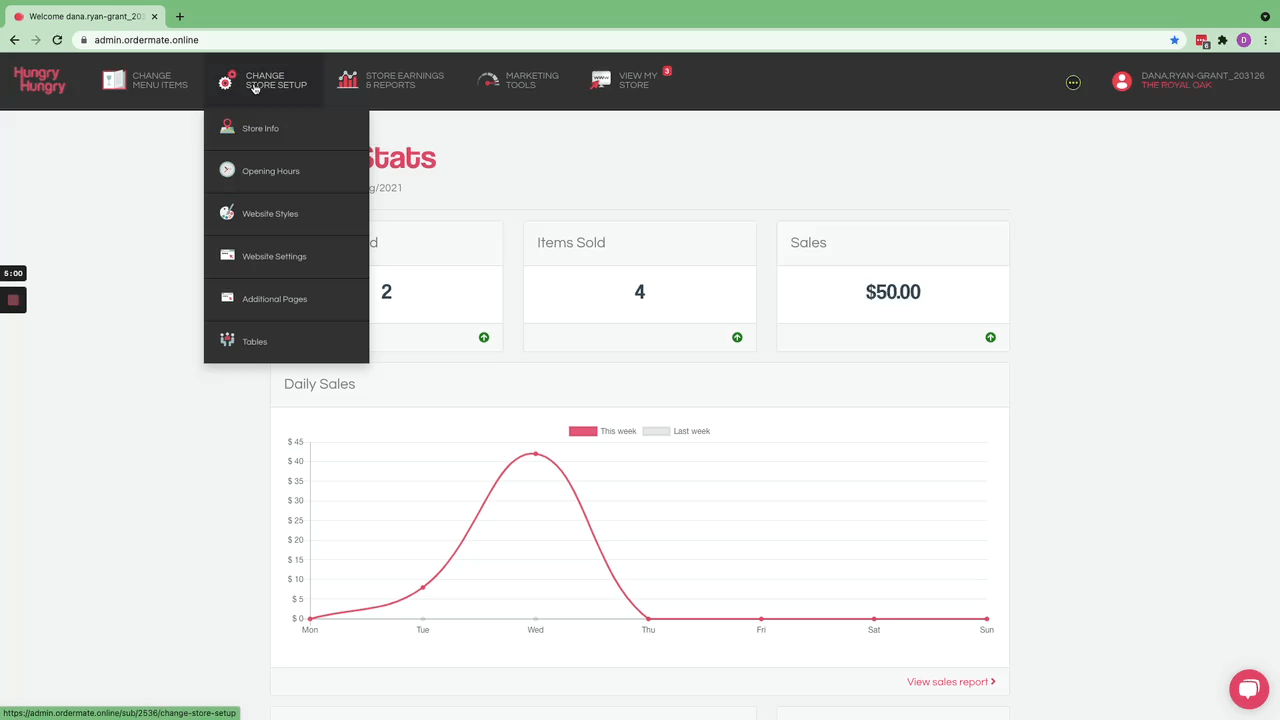Click the Marketing Tools gauge icon
1280x720 pixels.
point(488,80)
